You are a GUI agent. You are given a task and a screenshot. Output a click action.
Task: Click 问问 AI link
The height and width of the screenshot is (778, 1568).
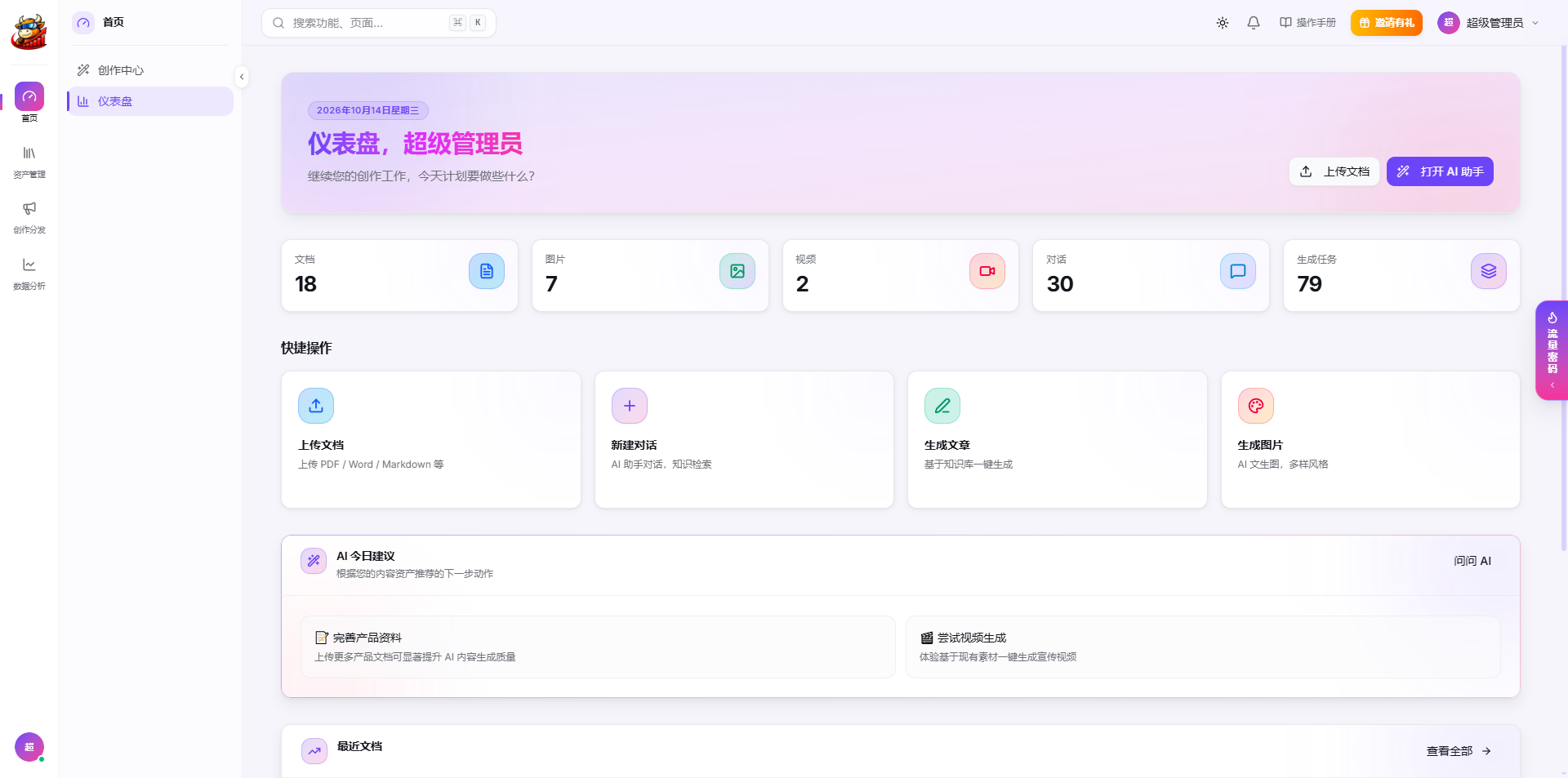(x=1472, y=561)
